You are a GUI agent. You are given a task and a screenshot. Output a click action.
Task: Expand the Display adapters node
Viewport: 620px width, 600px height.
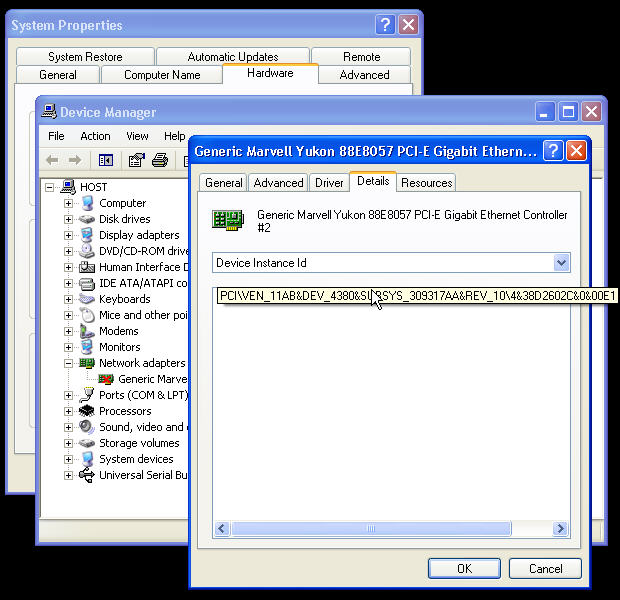click(68, 235)
